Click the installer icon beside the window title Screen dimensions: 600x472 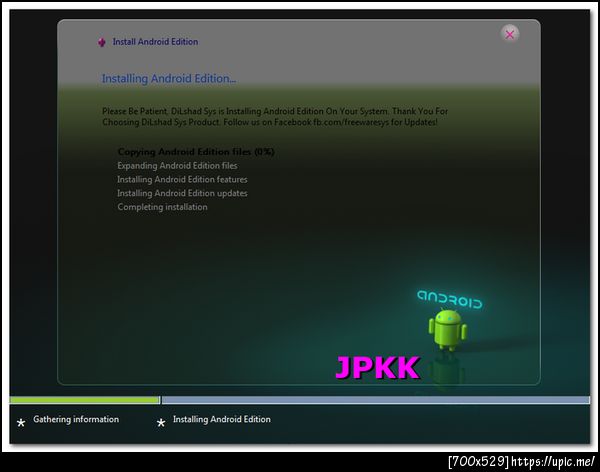(102, 42)
